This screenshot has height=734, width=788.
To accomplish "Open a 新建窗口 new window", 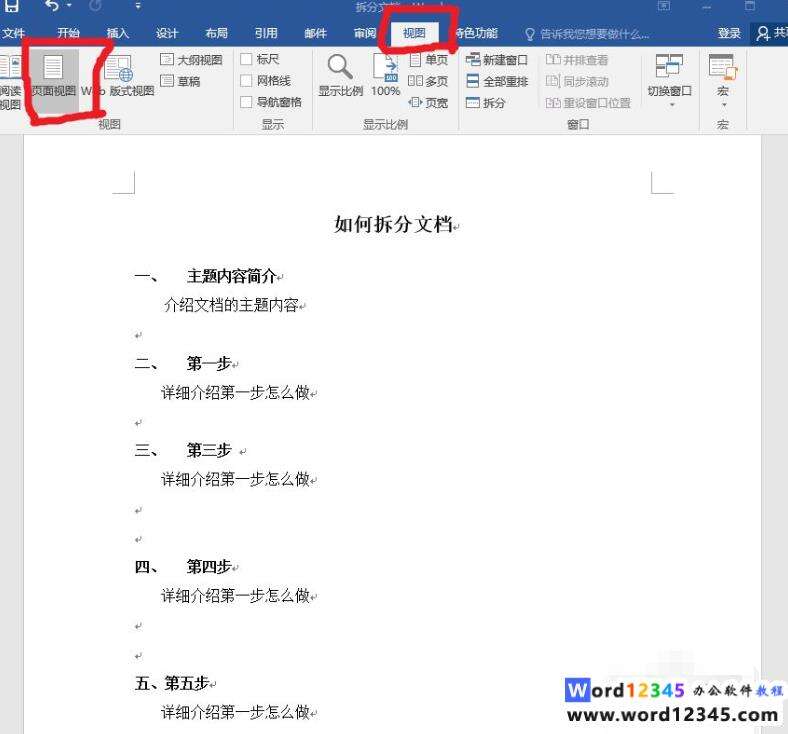I will (x=497, y=60).
